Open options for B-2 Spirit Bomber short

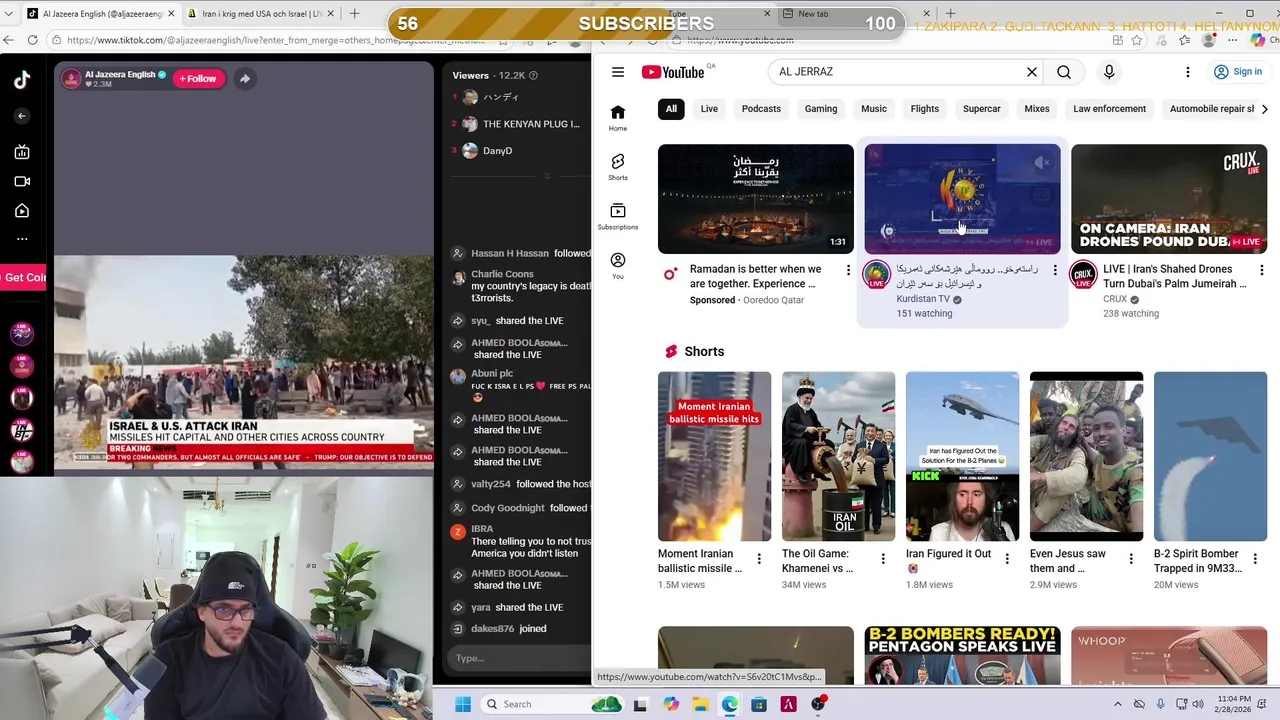point(1255,559)
